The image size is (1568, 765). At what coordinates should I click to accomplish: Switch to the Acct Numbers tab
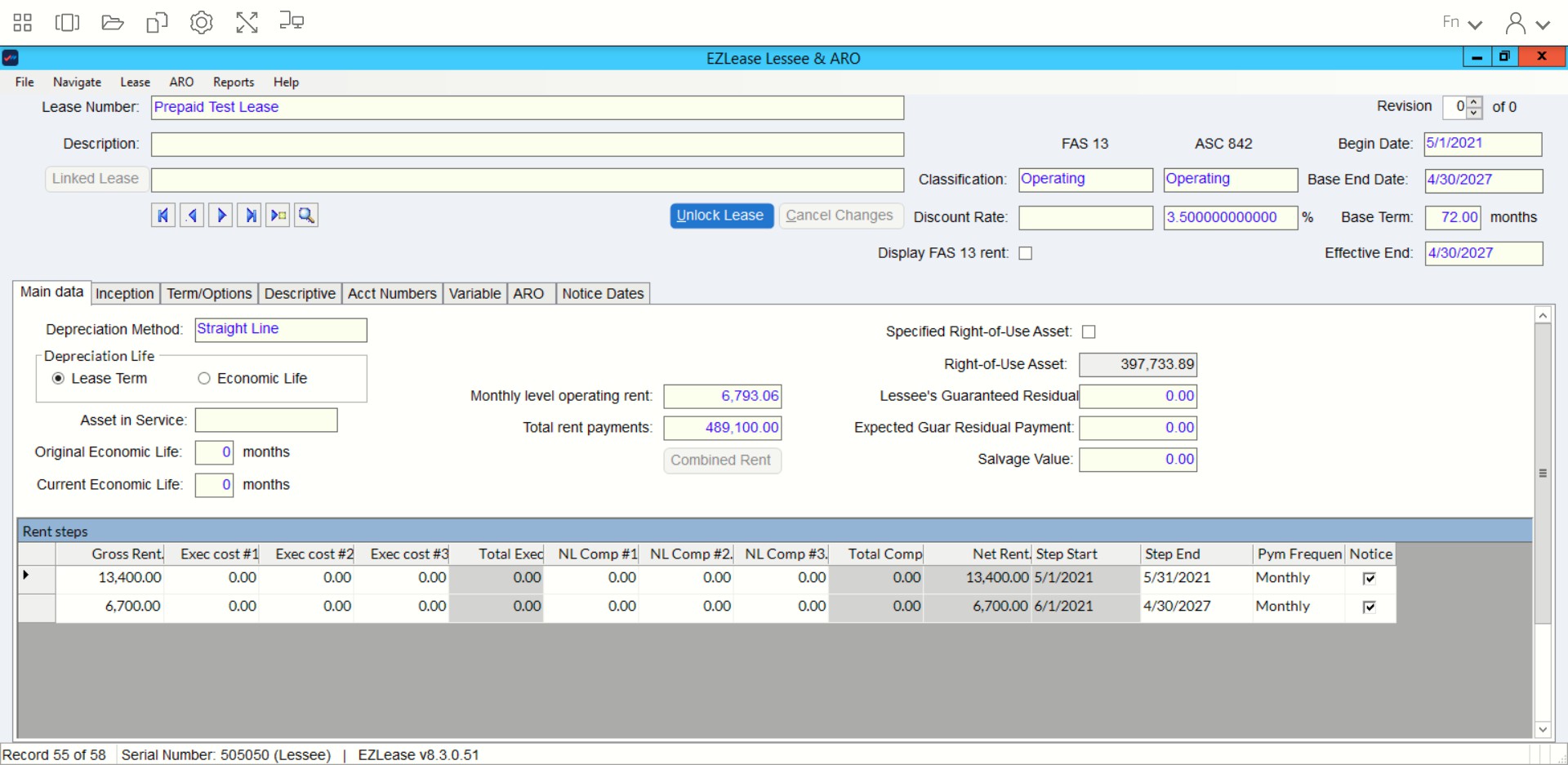click(x=392, y=294)
